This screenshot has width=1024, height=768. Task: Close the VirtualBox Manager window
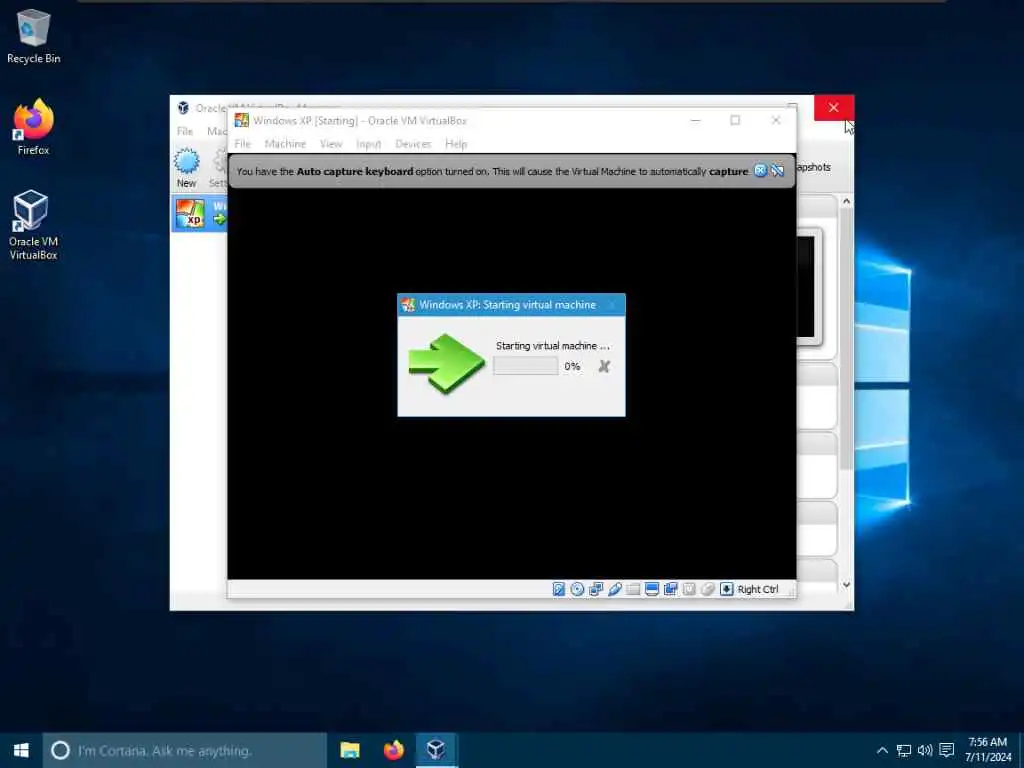833,108
